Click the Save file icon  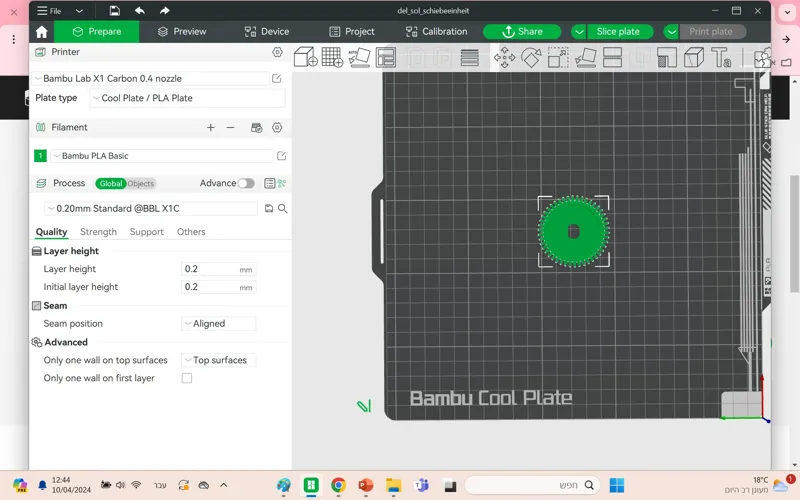[x=114, y=11]
